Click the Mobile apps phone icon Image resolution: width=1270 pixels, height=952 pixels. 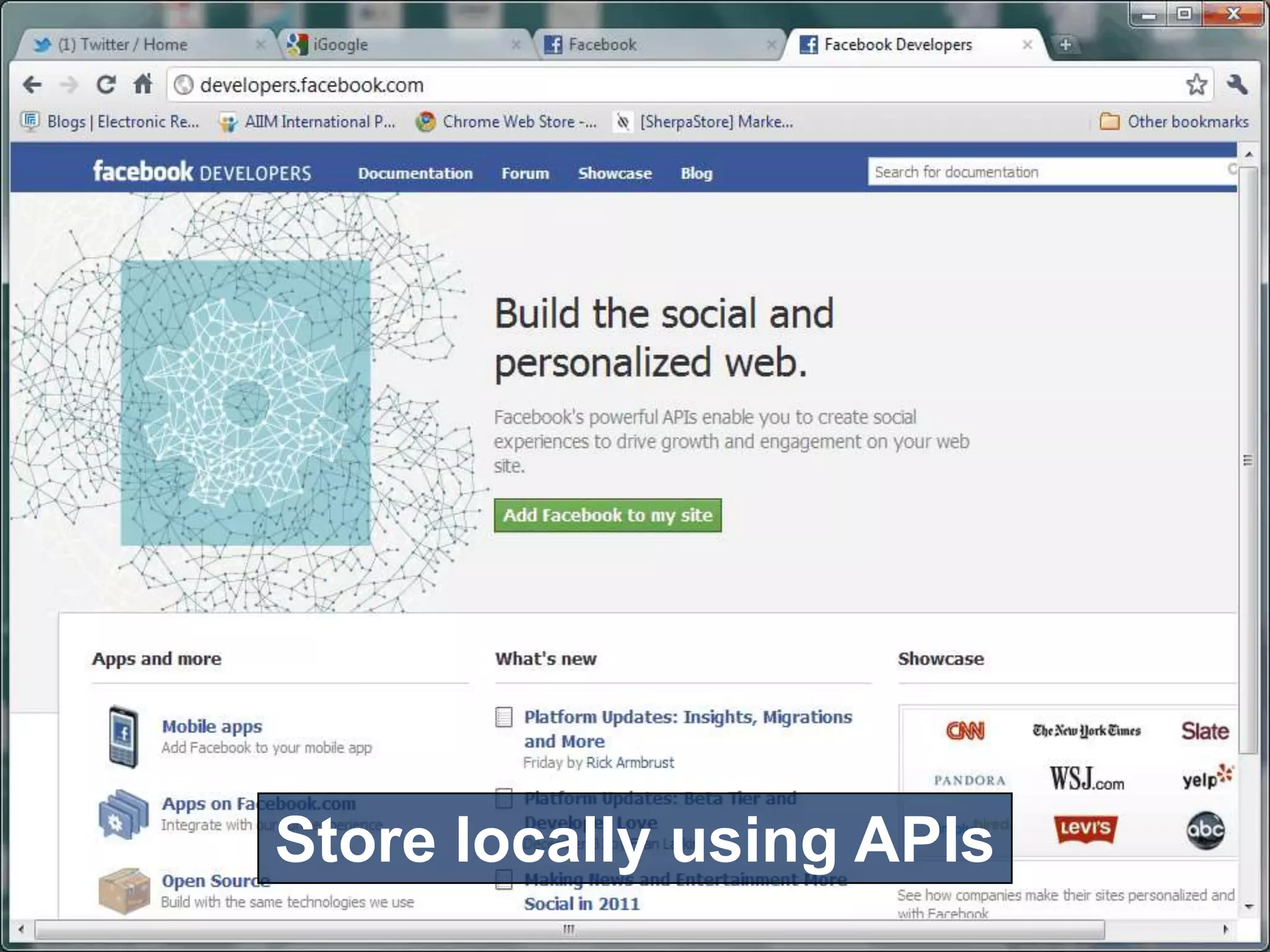(123, 736)
